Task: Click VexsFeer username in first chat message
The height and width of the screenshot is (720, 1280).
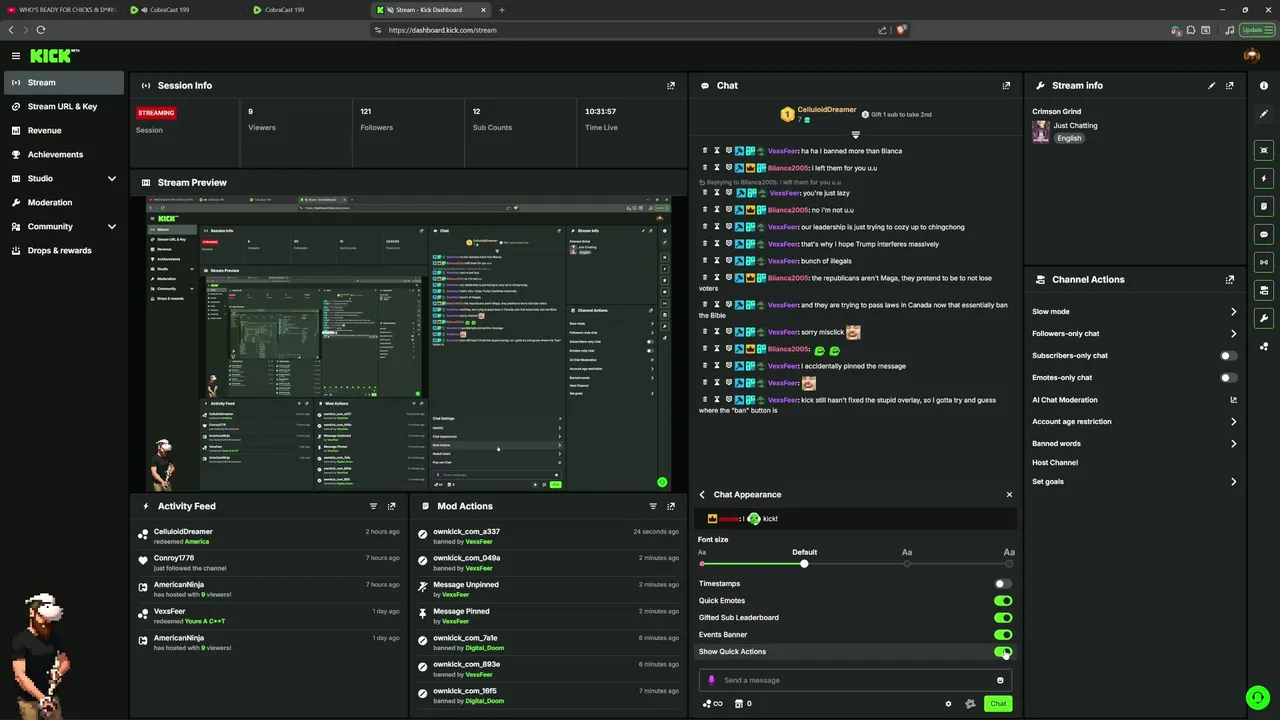Action: [783, 151]
